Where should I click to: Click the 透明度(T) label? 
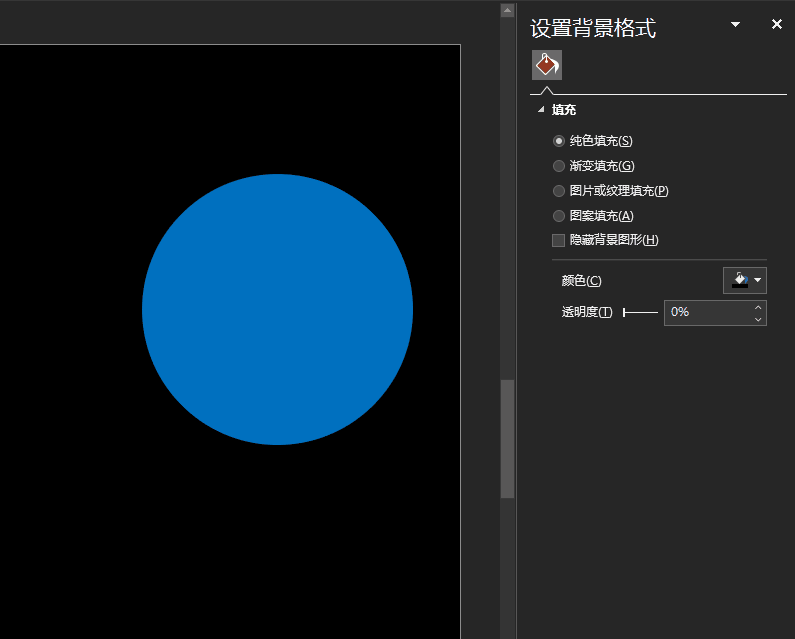click(x=587, y=312)
